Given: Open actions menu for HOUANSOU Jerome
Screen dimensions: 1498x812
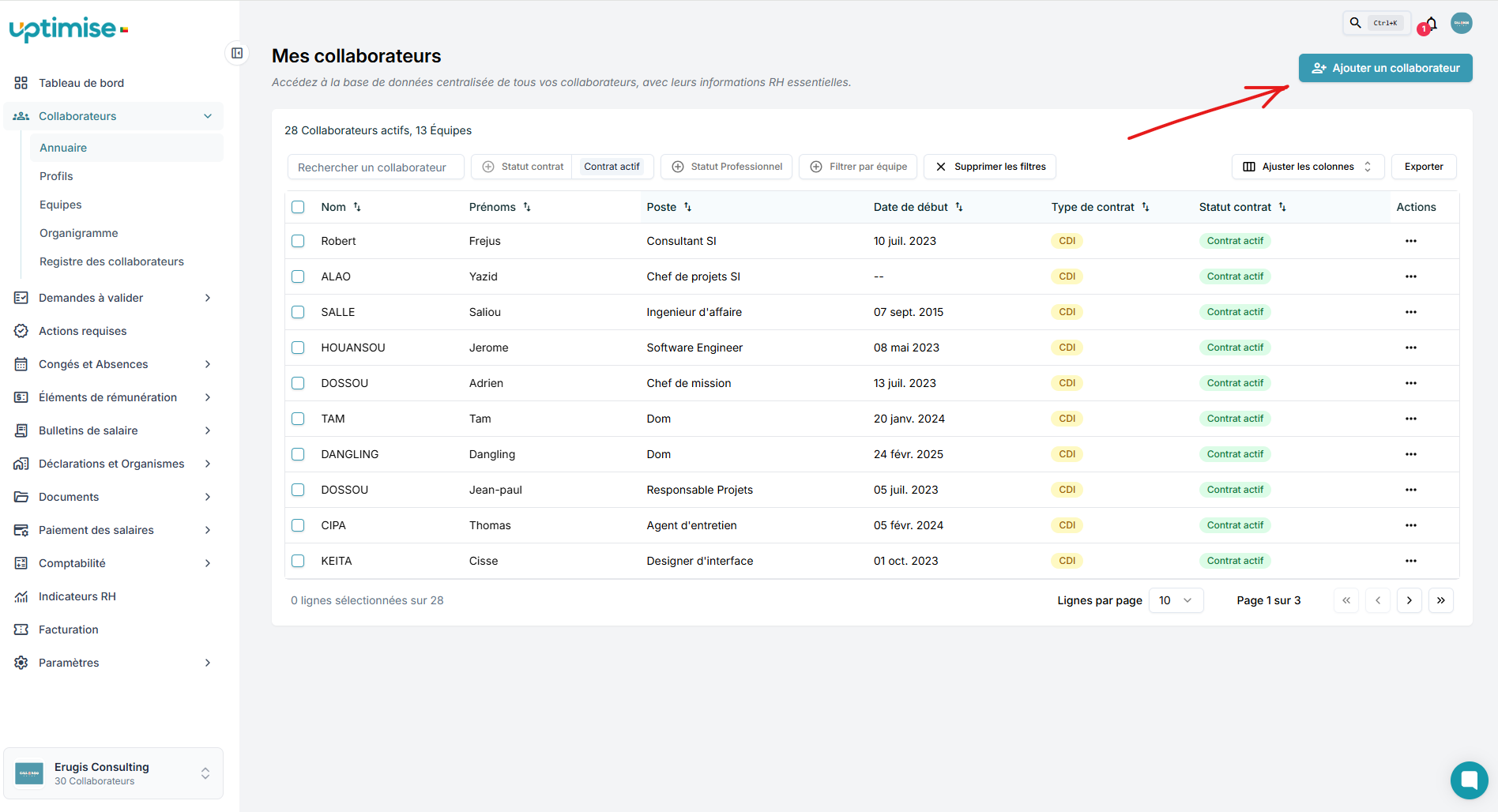Looking at the screenshot, I should pos(1411,348).
